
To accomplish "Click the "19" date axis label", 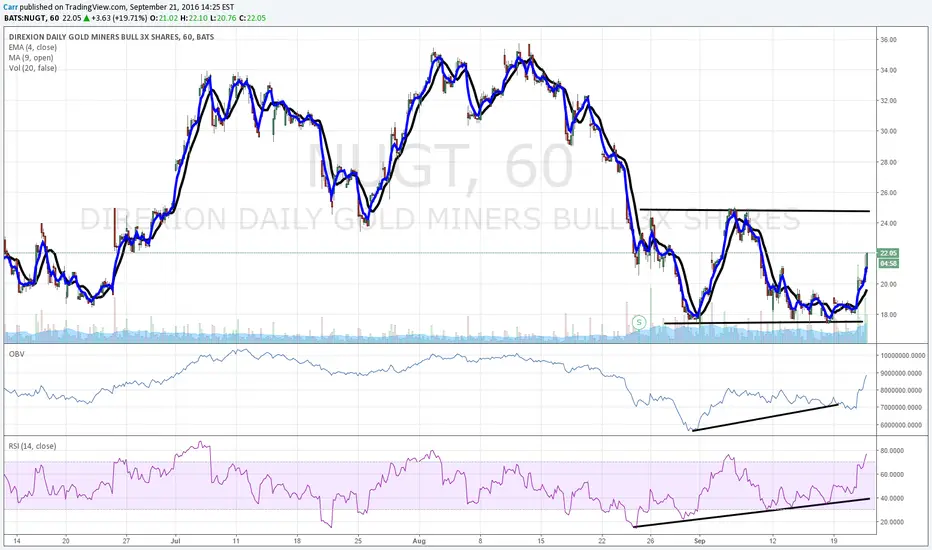I will (x=834, y=541).
